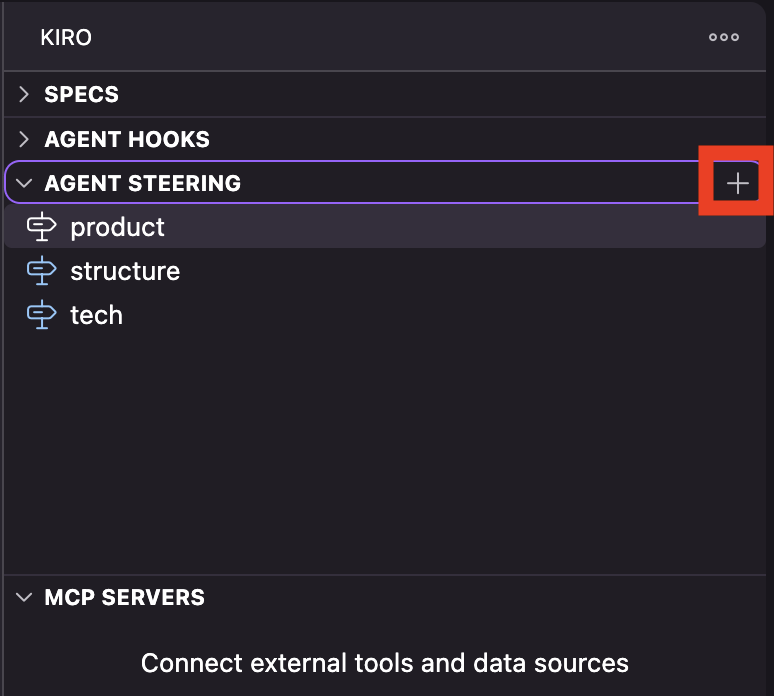Add a new agent steering file

click(x=737, y=183)
